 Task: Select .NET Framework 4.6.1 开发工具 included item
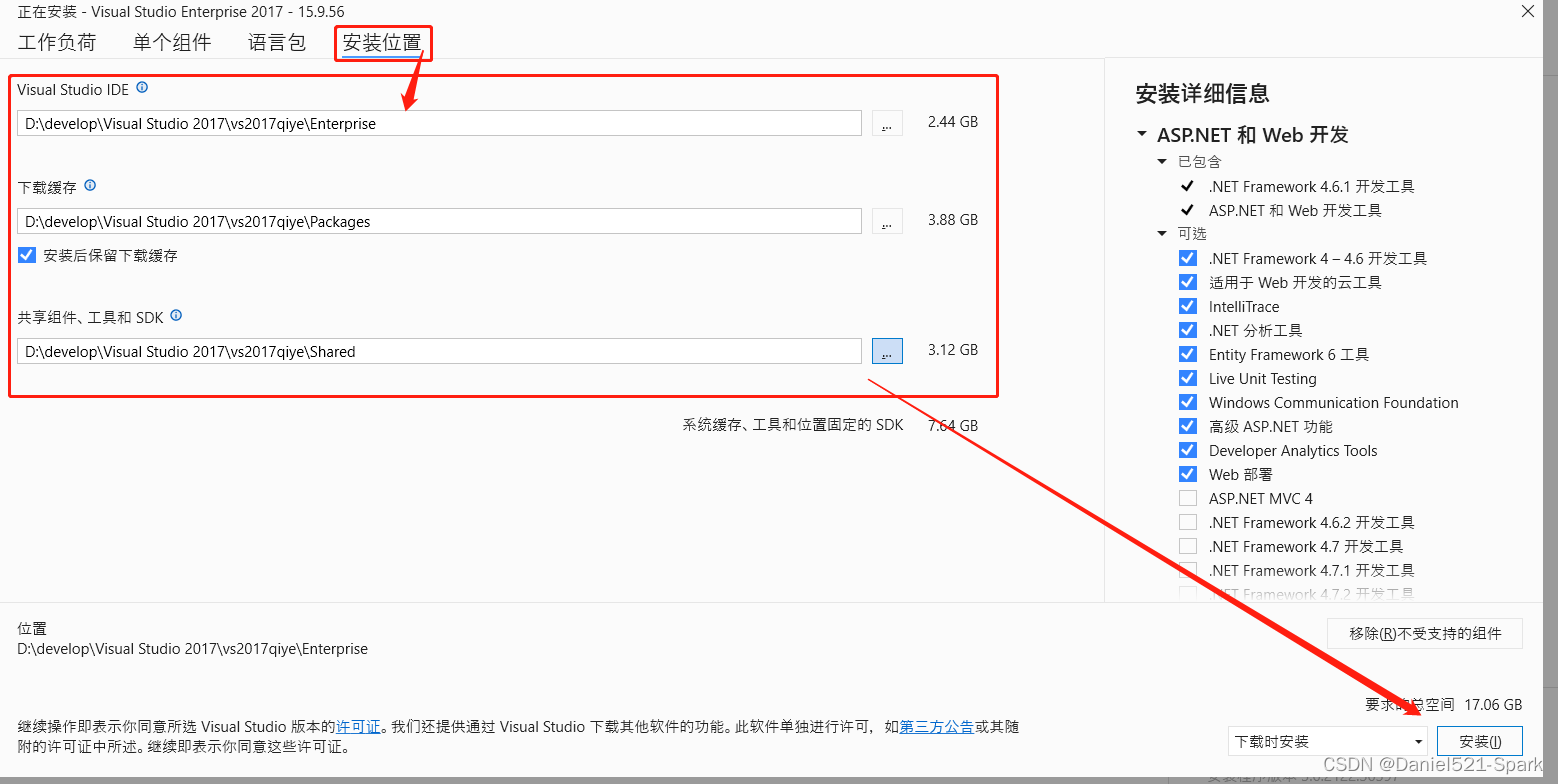(1311, 186)
